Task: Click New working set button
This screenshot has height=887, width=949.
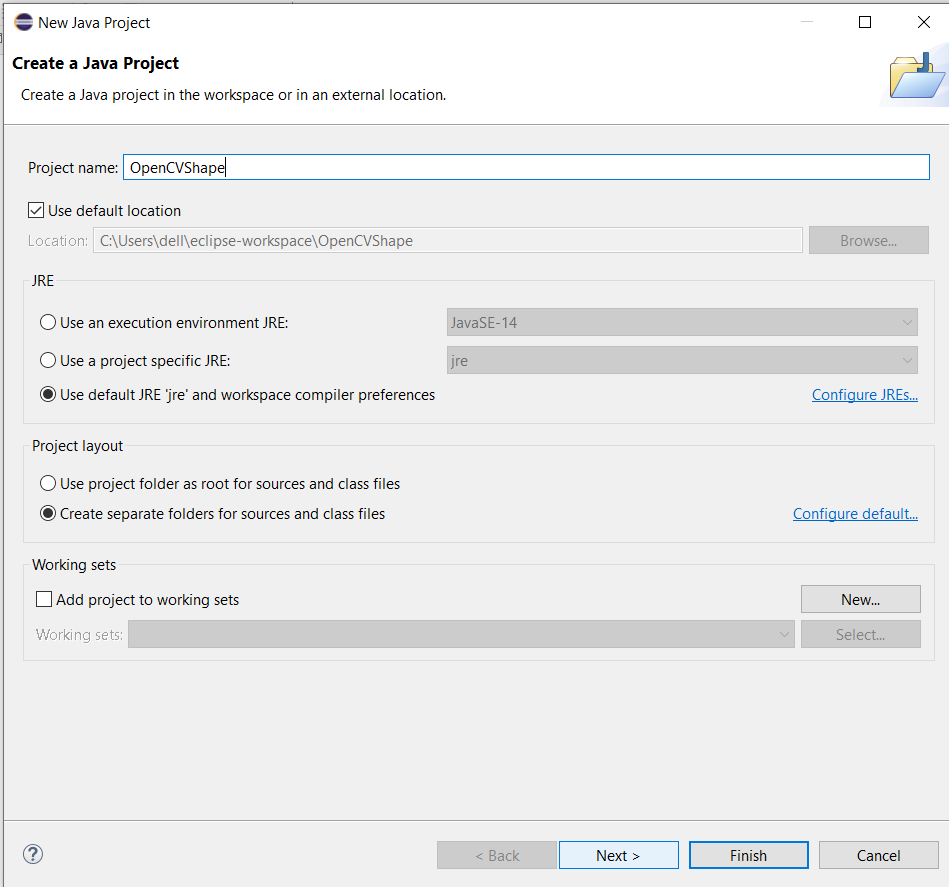Action: [x=860, y=600]
